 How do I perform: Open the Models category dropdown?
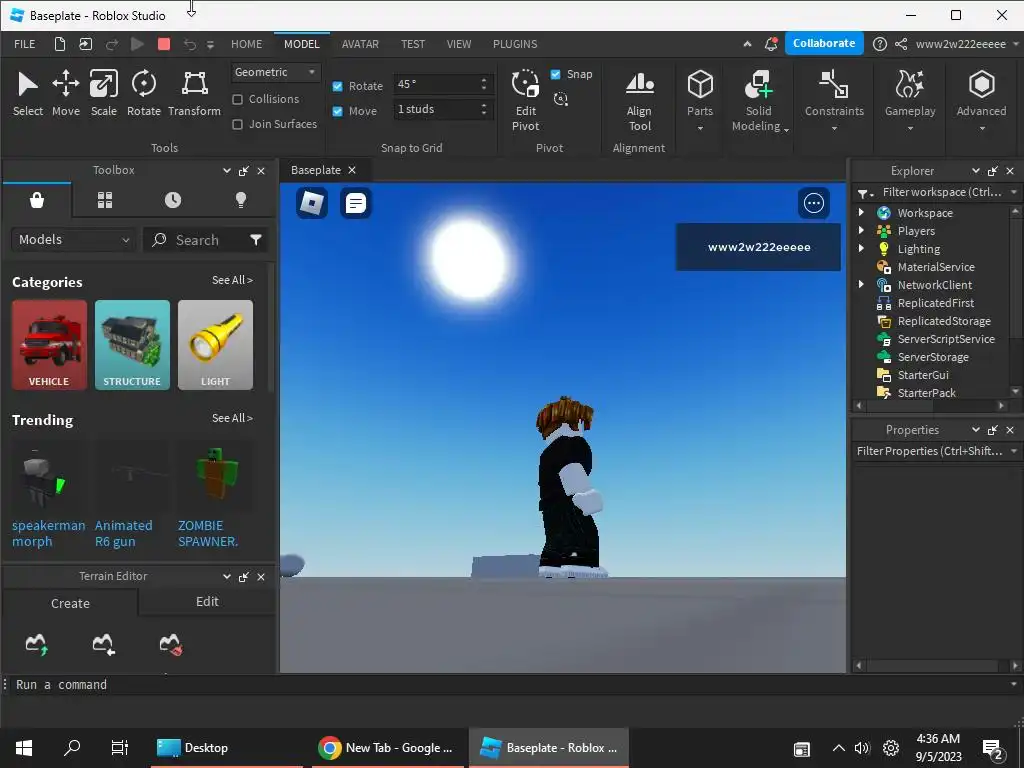[73, 240]
